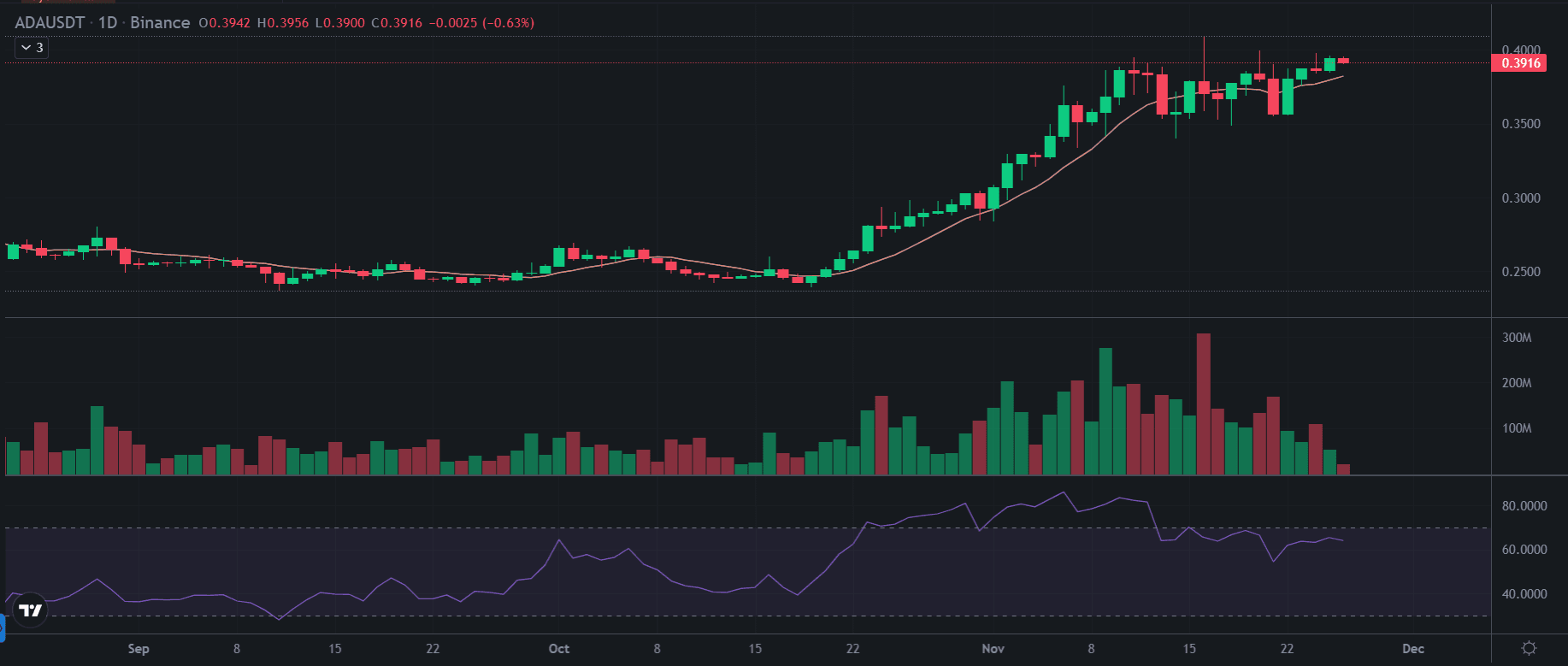The image size is (1568, 666).
Task: Click the Nov label on time axis
Action: [x=993, y=649]
